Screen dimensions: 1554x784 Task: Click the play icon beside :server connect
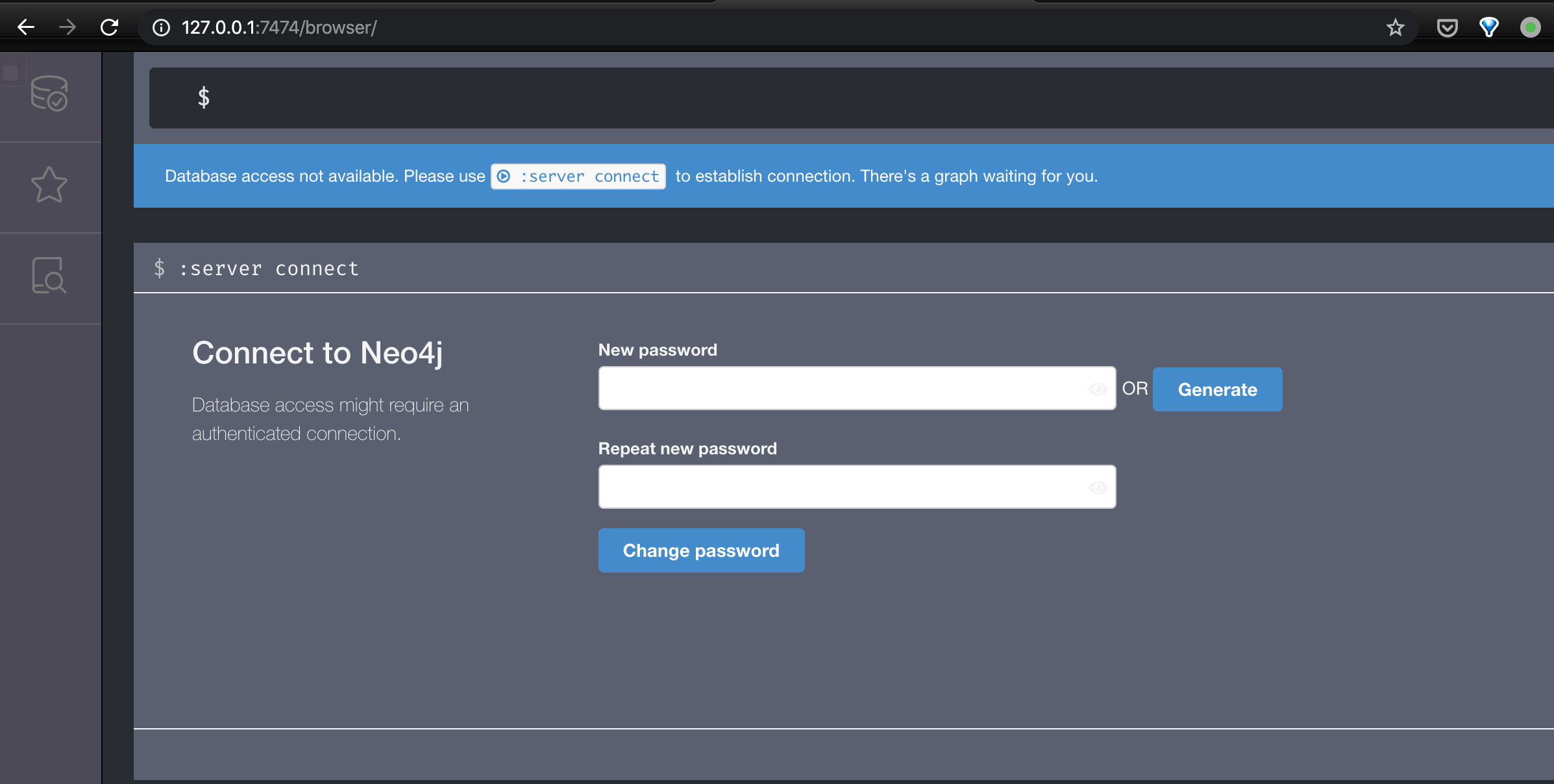click(x=504, y=177)
